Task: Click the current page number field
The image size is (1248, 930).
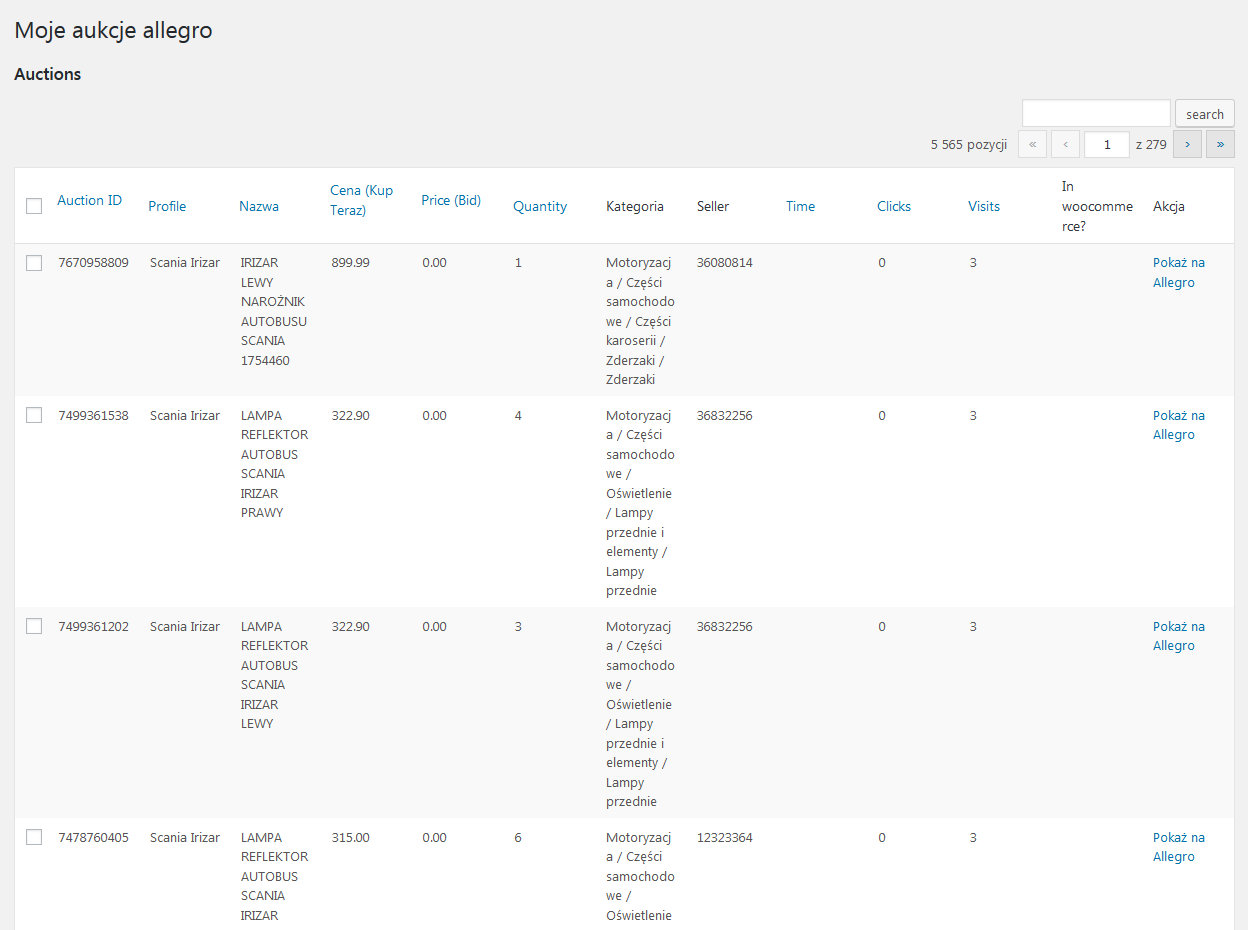Action: pos(1107,144)
